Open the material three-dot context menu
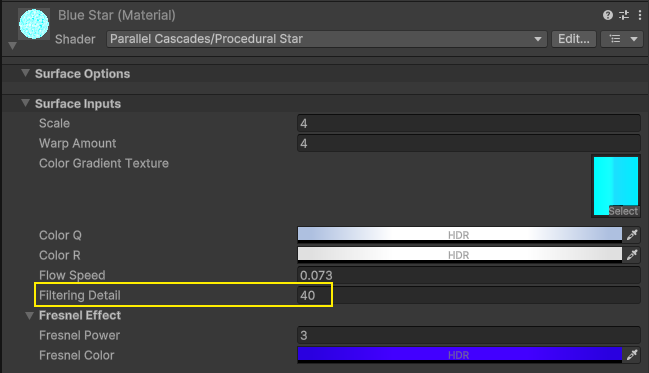The image size is (649, 373). tap(640, 15)
